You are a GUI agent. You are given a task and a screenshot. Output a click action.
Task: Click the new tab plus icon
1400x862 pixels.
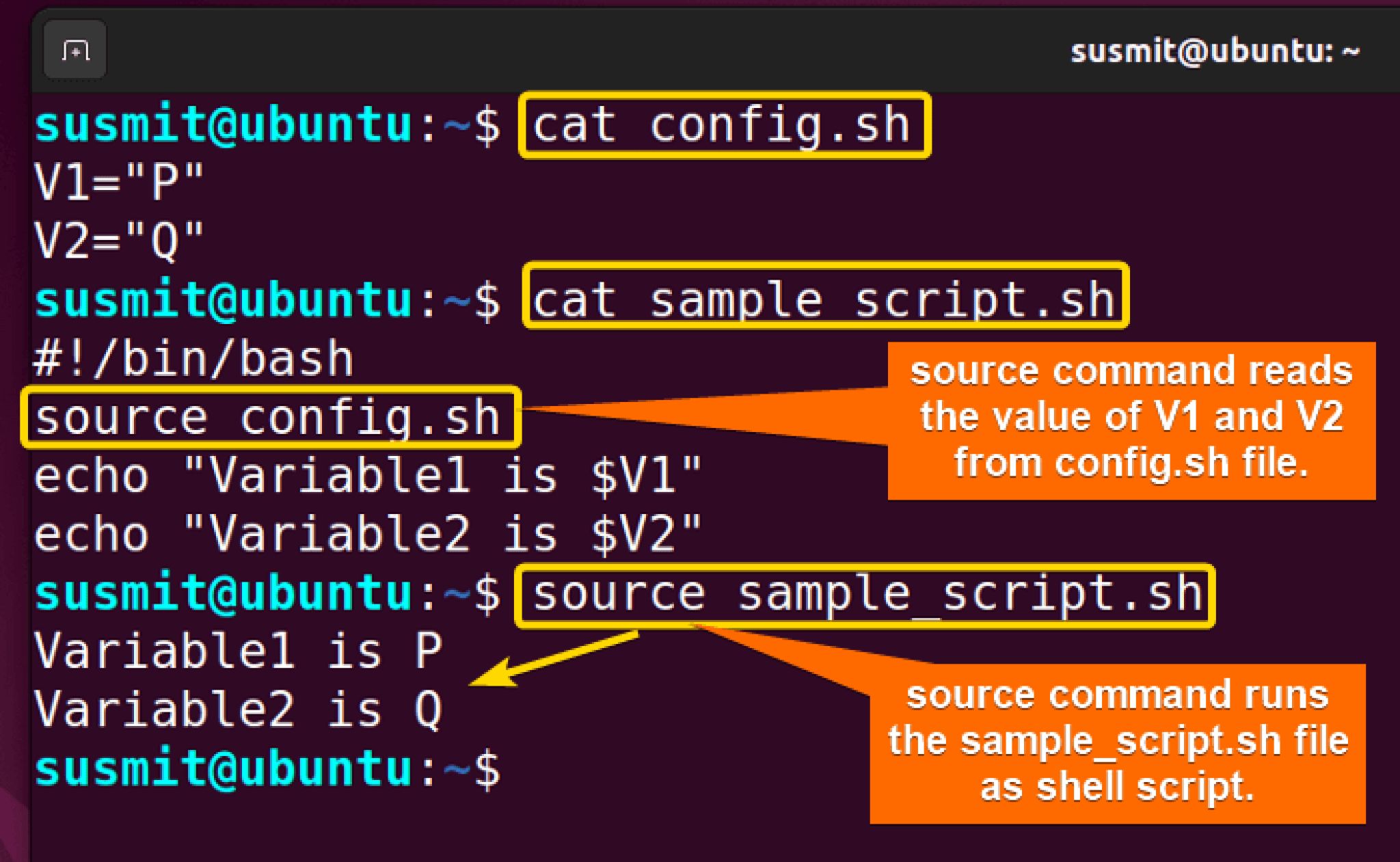click(x=74, y=49)
